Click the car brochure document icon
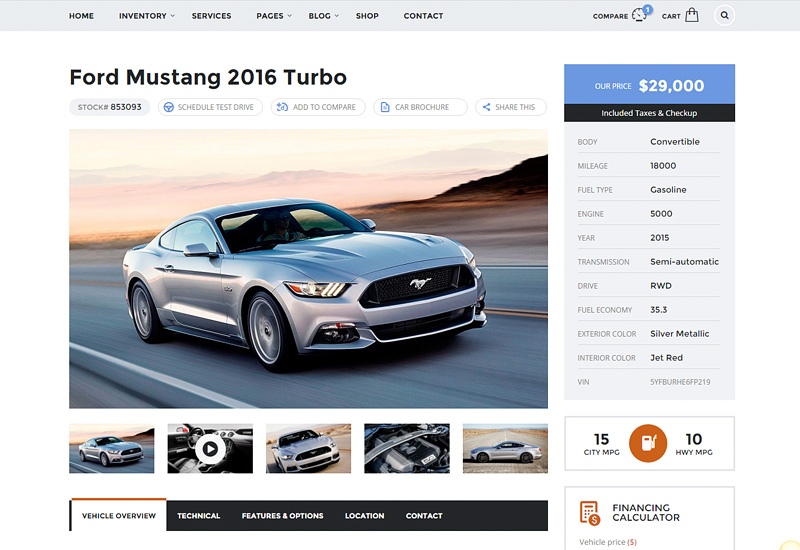 385,107
